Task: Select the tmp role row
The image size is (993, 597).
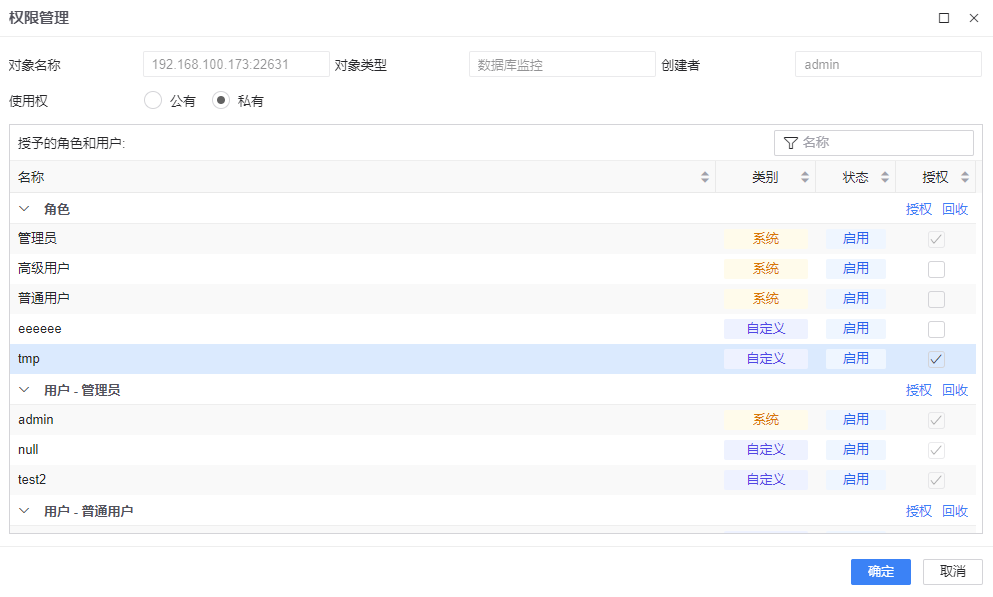Action: [x=493, y=359]
